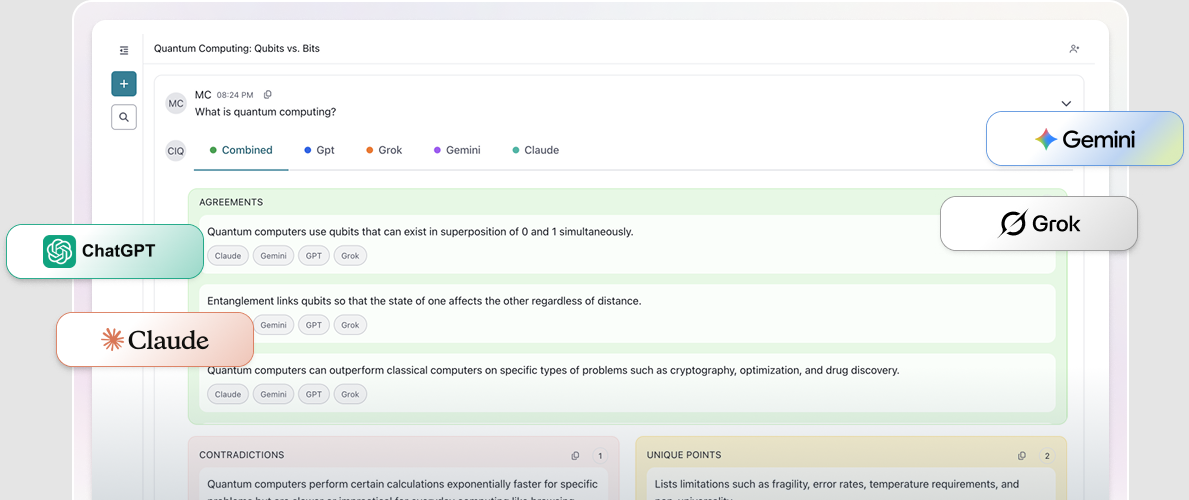This screenshot has height=500, width=1189.
Task: Click the title "Quantum Computing: Qubits vs. Bits"
Action: point(237,49)
